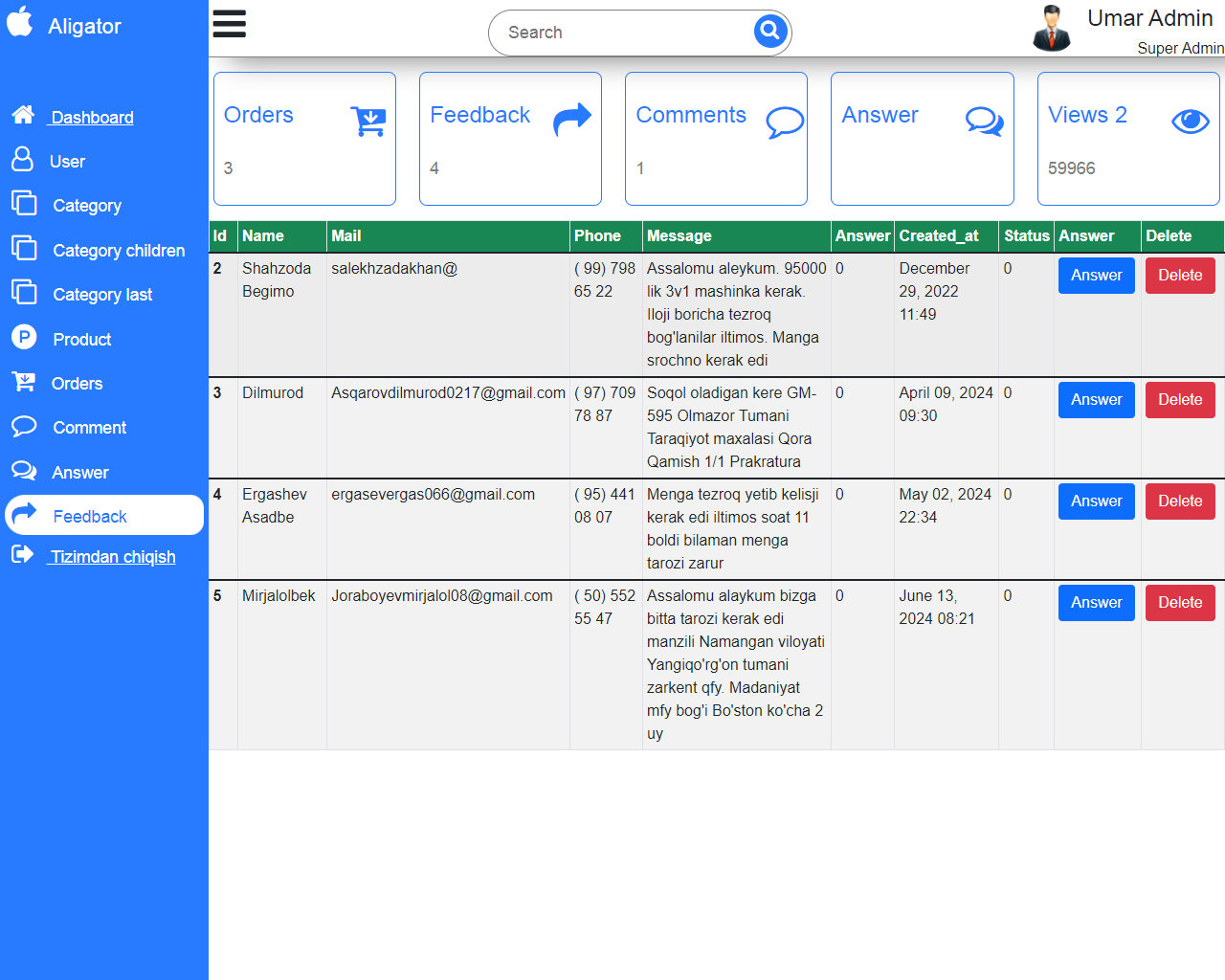Click the Views eye icon
Screen dimensions: 1225x980
[1190, 121]
